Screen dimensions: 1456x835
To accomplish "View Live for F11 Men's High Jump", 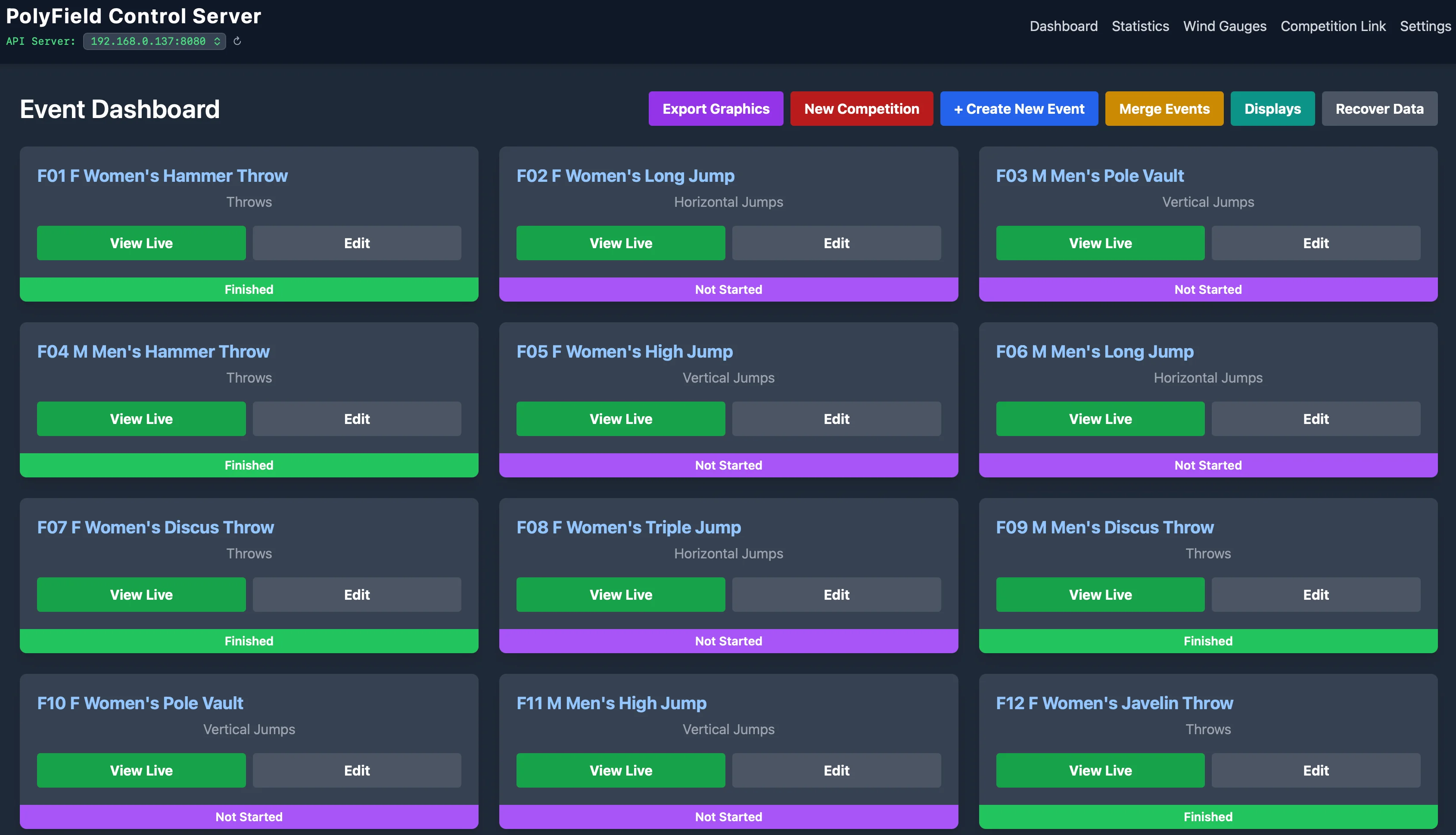I will pyautogui.click(x=620, y=770).
